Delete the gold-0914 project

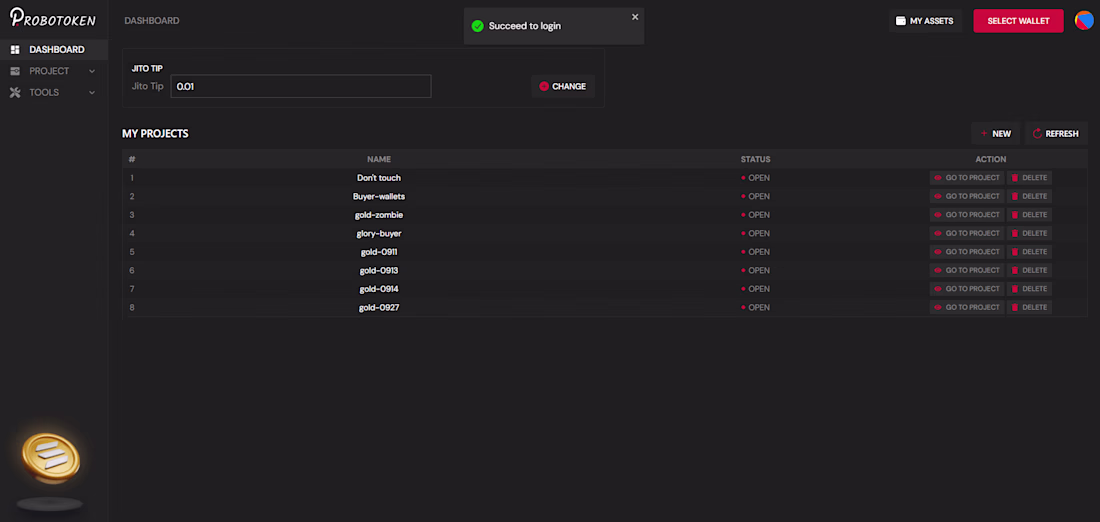tap(1029, 288)
